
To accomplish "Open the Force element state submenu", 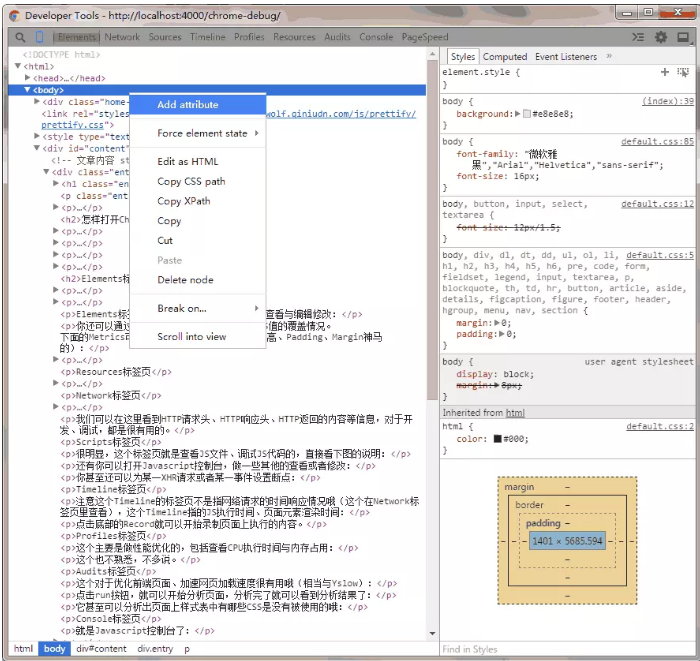I will (x=202, y=133).
